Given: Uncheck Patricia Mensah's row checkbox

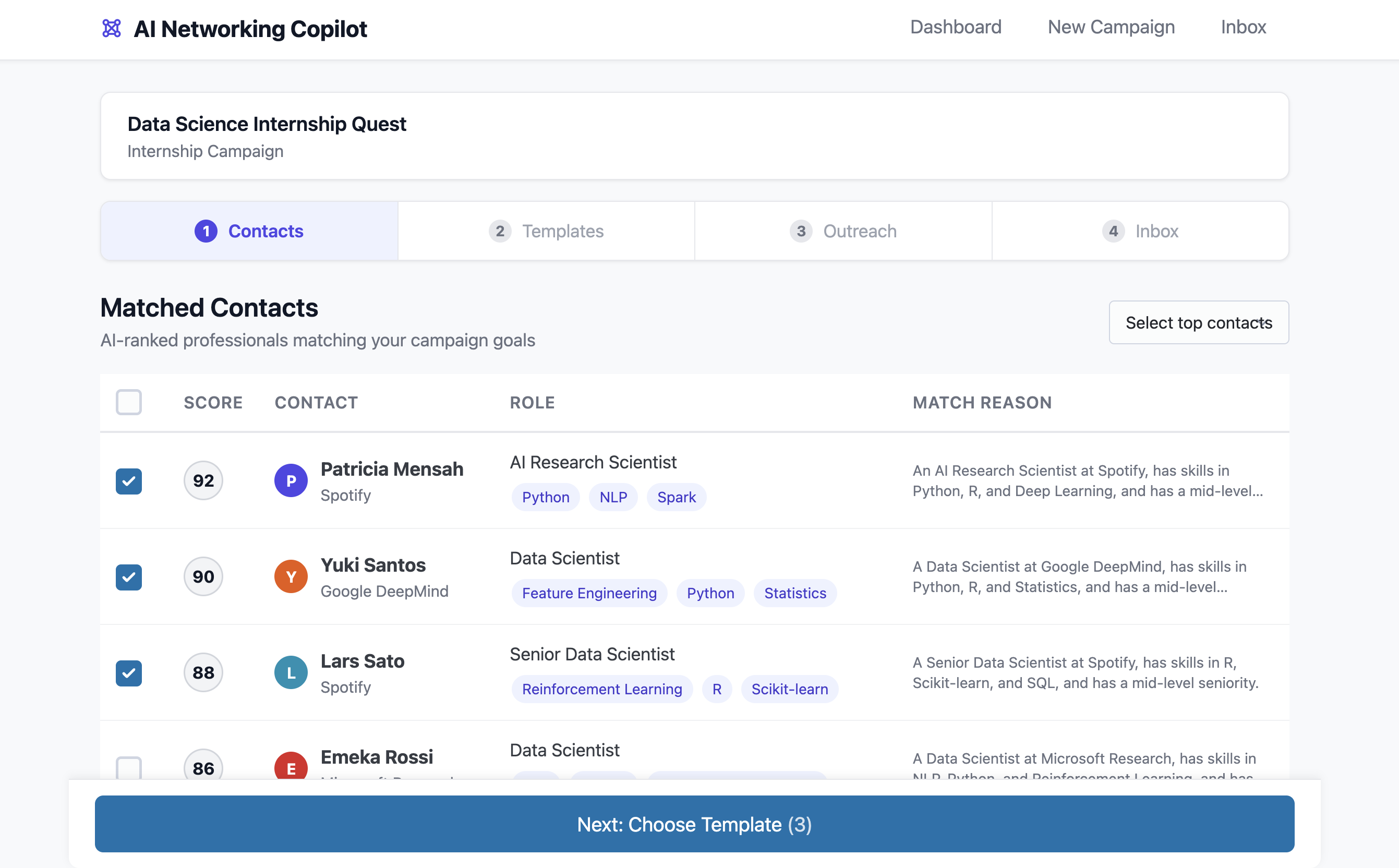Looking at the screenshot, I should point(129,481).
